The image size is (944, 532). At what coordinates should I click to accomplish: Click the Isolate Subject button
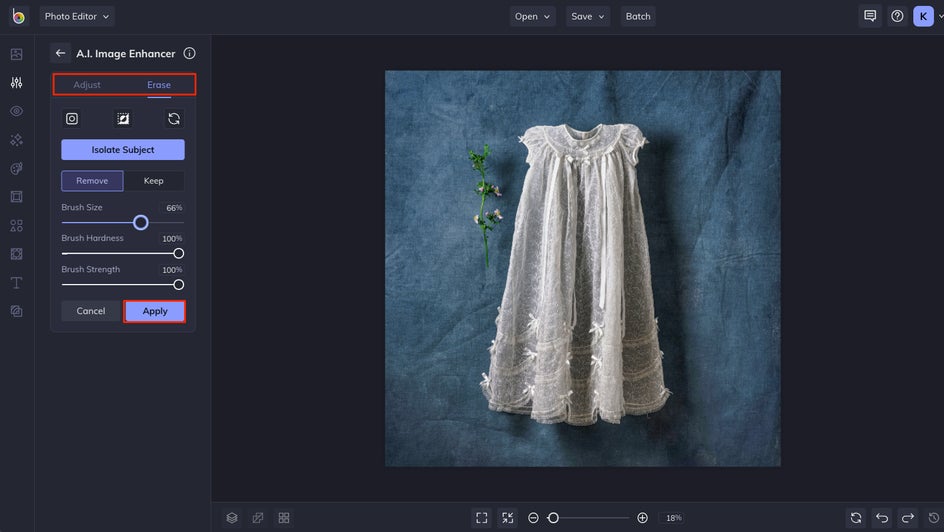(123, 150)
